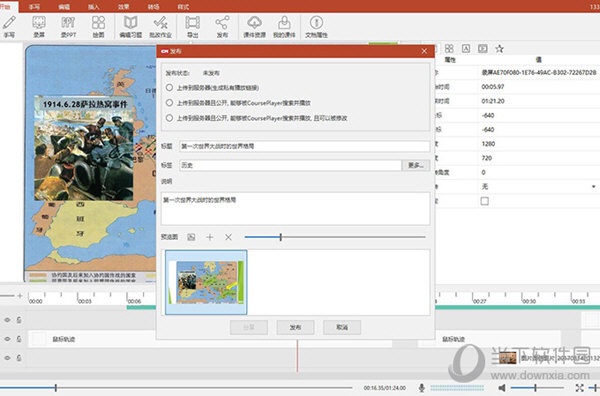Select public upload that can be modified option

pos(169,118)
